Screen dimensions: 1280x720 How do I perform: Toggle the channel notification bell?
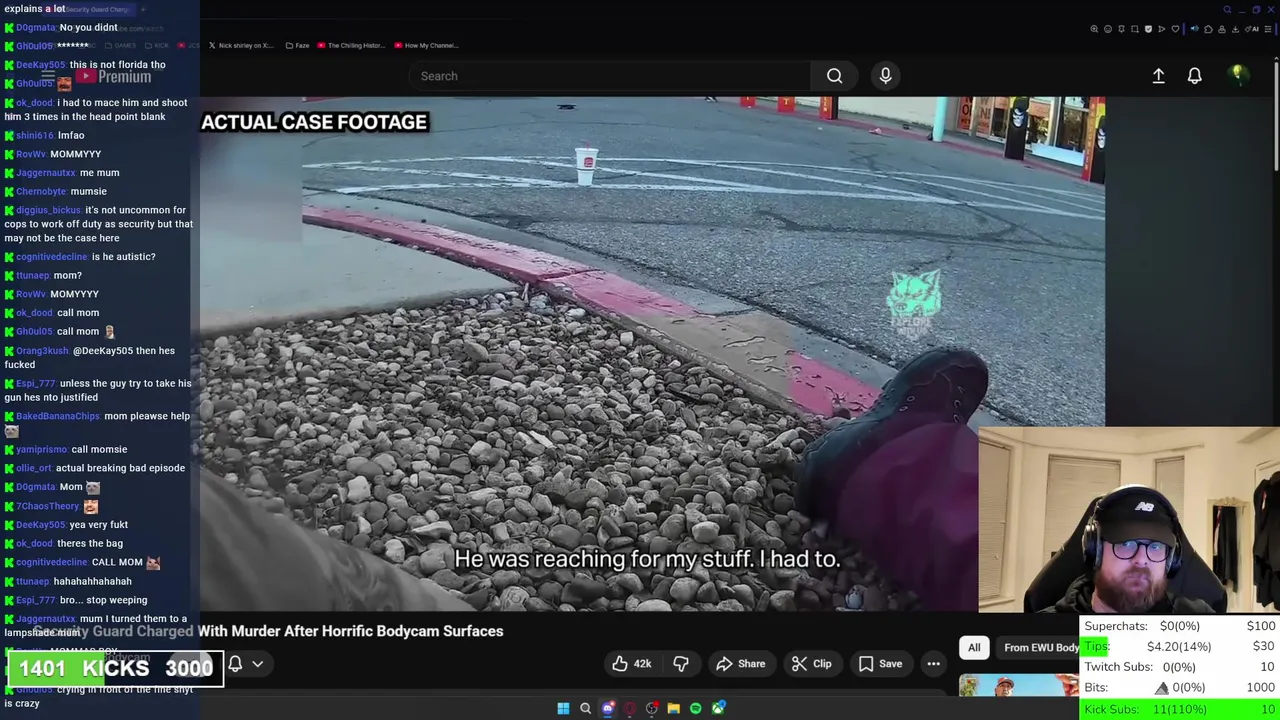235,664
